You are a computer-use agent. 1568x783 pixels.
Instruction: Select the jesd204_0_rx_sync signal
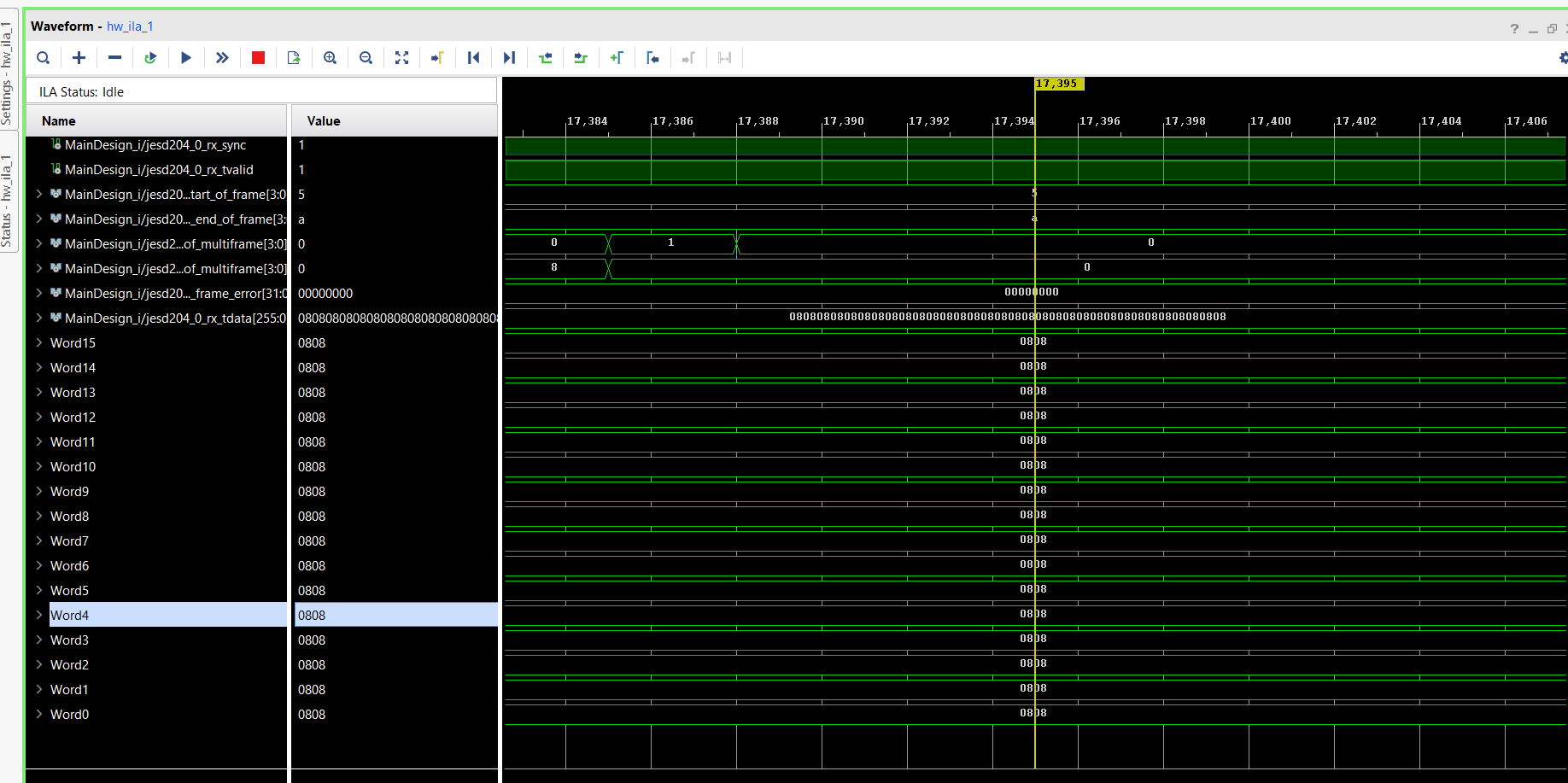155,145
